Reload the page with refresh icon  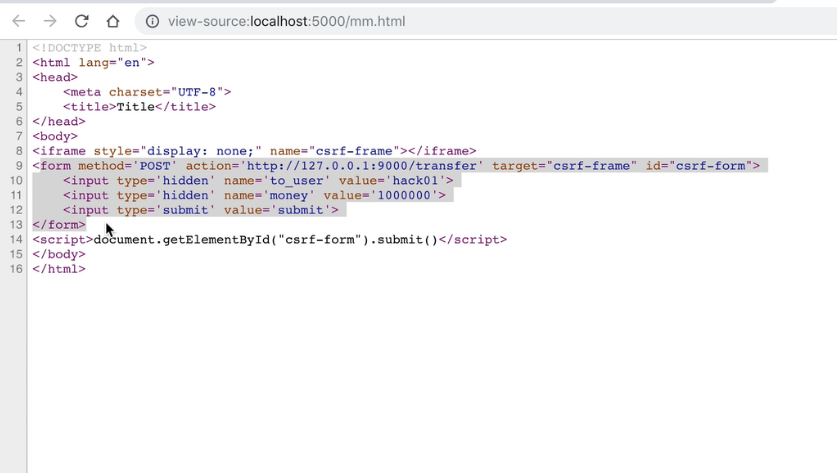point(81,21)
